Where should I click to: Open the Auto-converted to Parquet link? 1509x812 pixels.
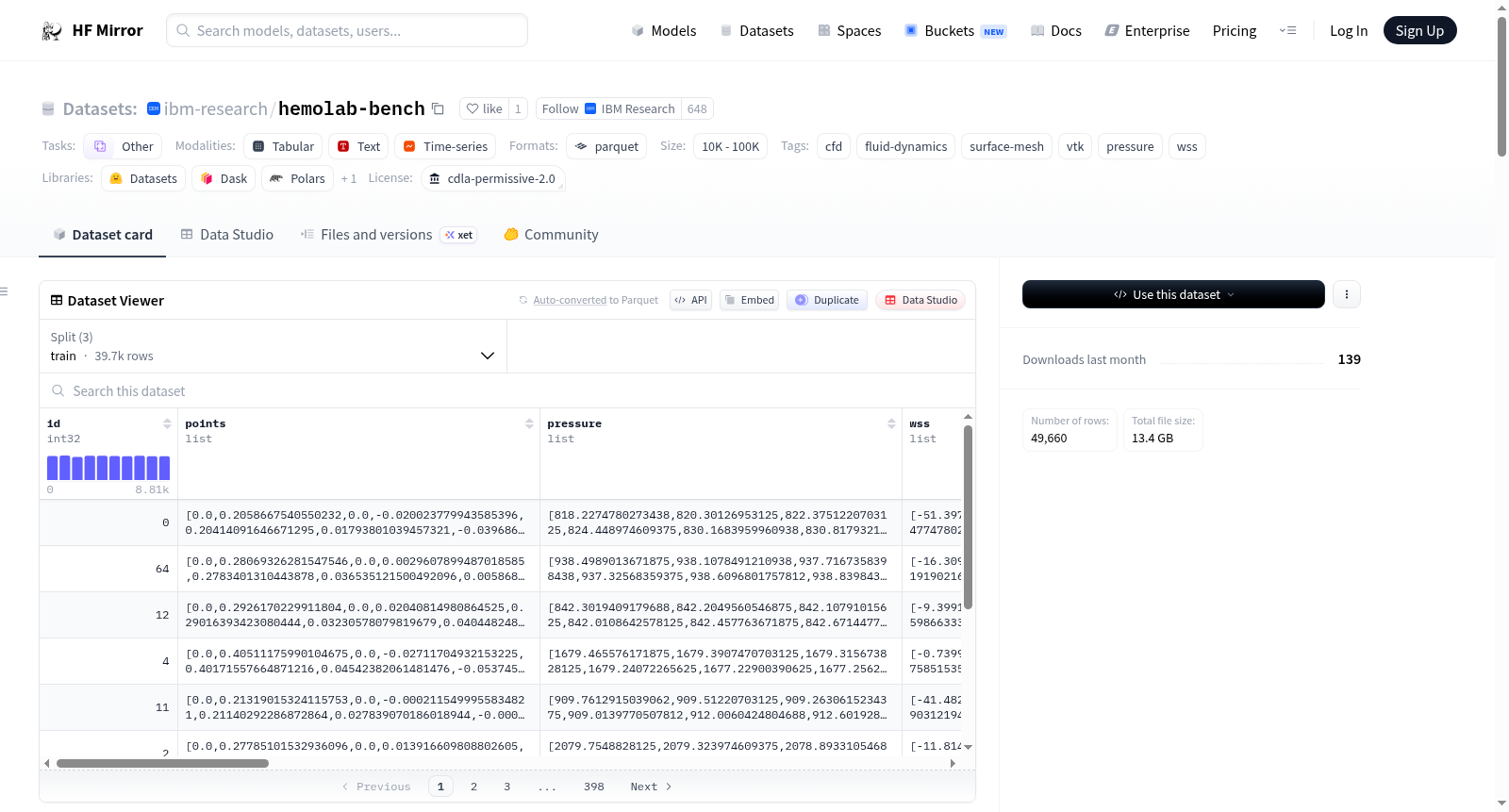[x=570, y=300]
